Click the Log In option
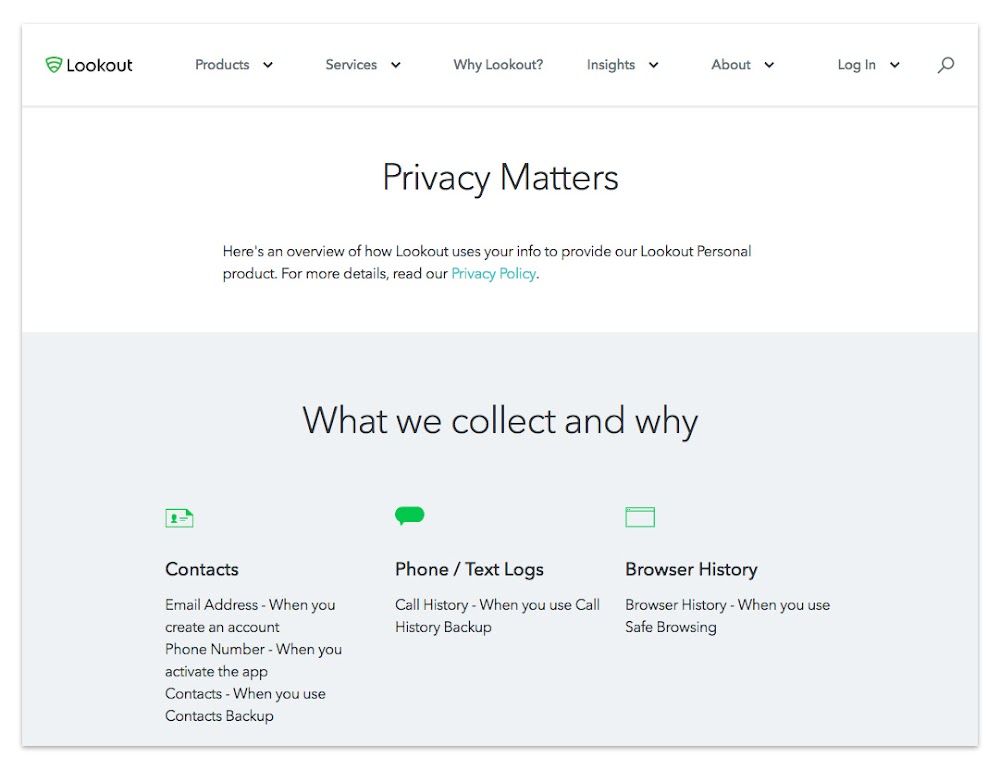Viewport: 1000px width, 770px height. (856, 64)
